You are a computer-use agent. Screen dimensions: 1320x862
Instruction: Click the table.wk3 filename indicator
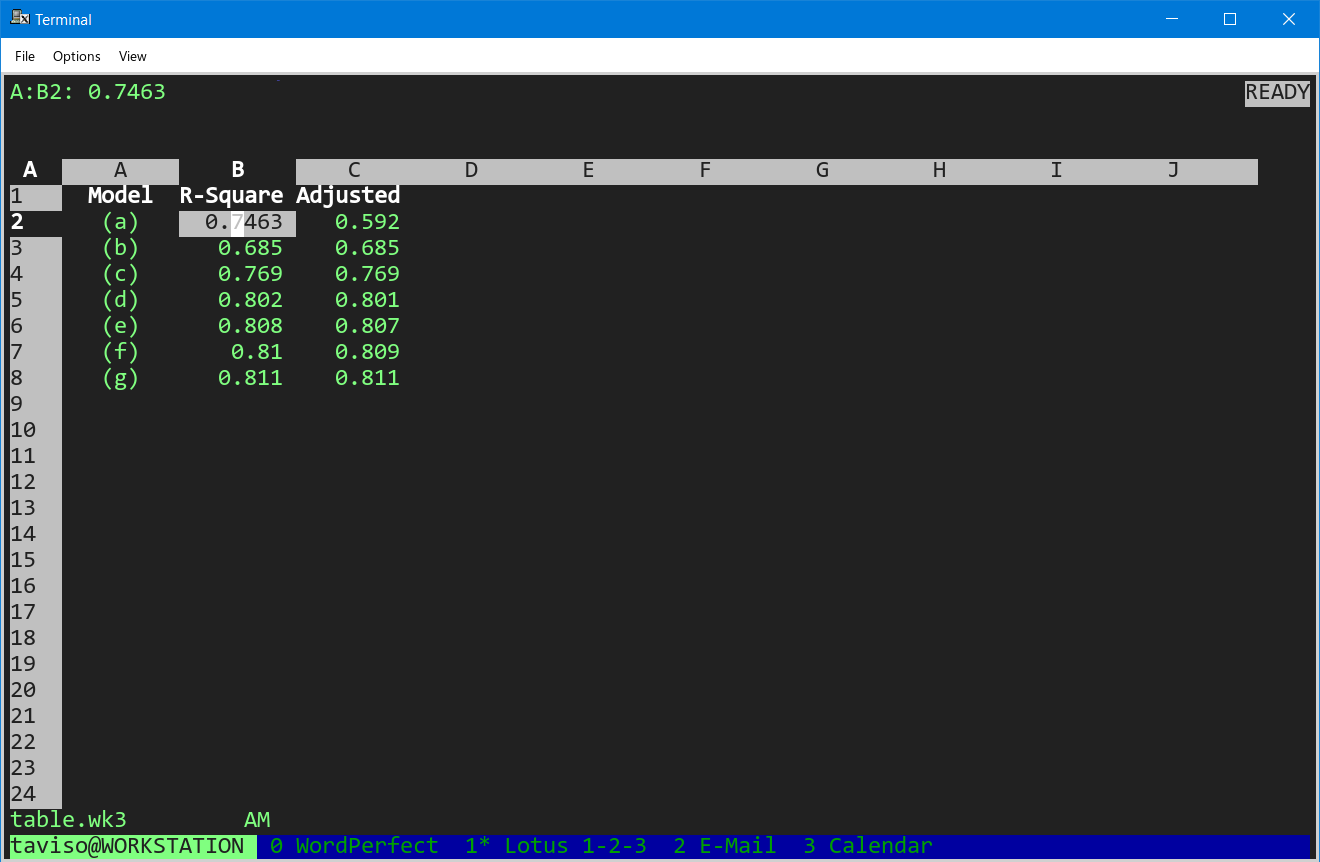pyautogui.click(x=68, y=820)
